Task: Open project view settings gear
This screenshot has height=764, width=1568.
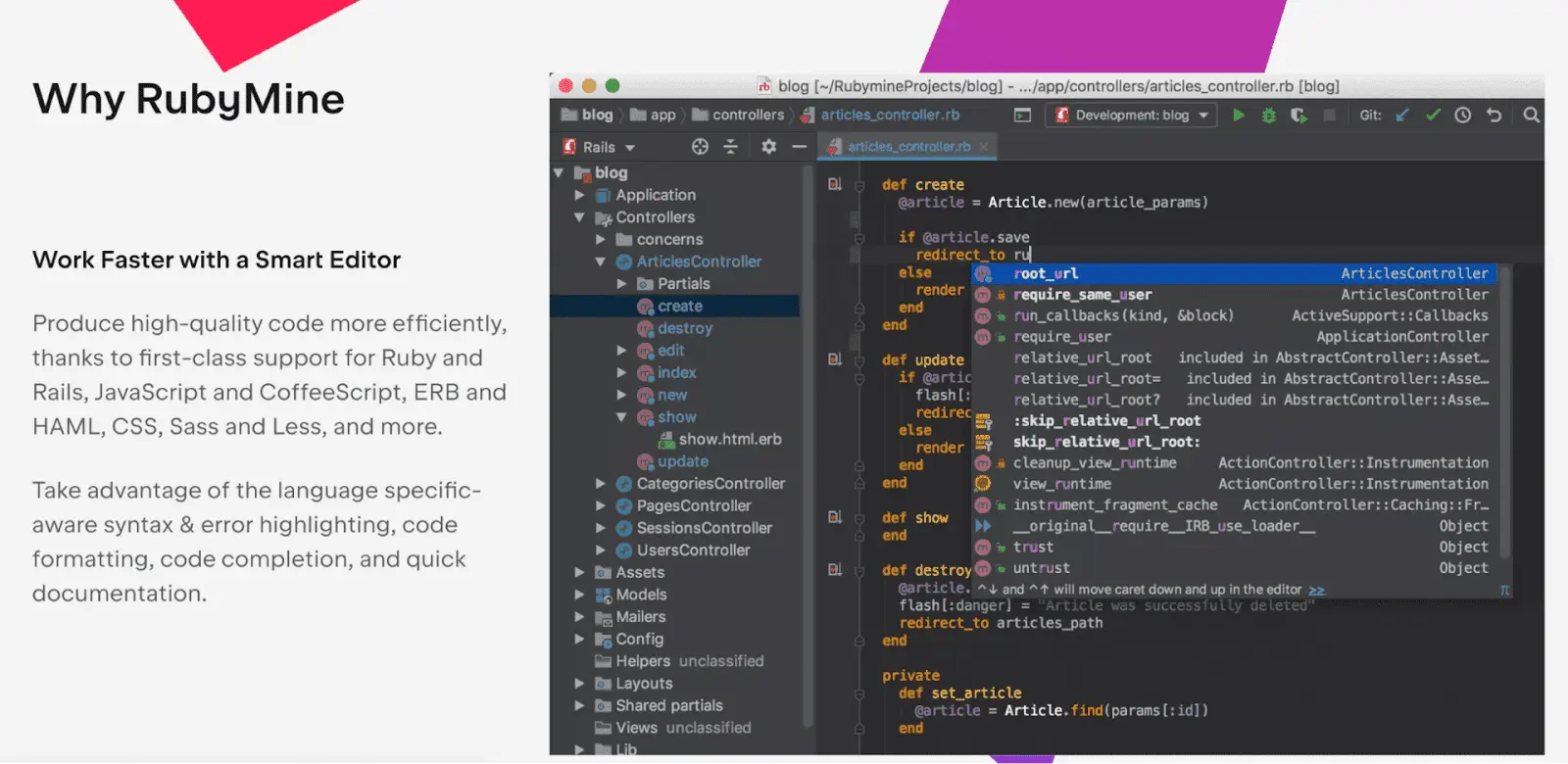Action: pos(768,147)
